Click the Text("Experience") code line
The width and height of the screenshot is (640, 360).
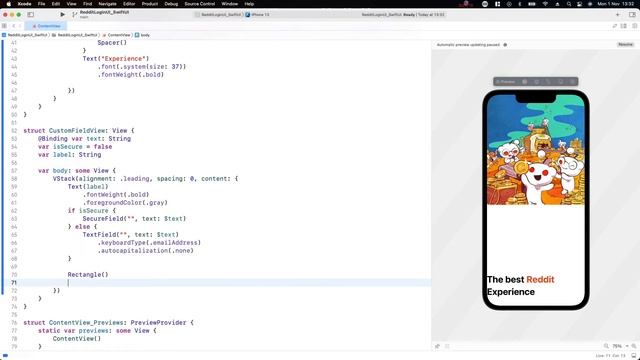pos(116,59)
